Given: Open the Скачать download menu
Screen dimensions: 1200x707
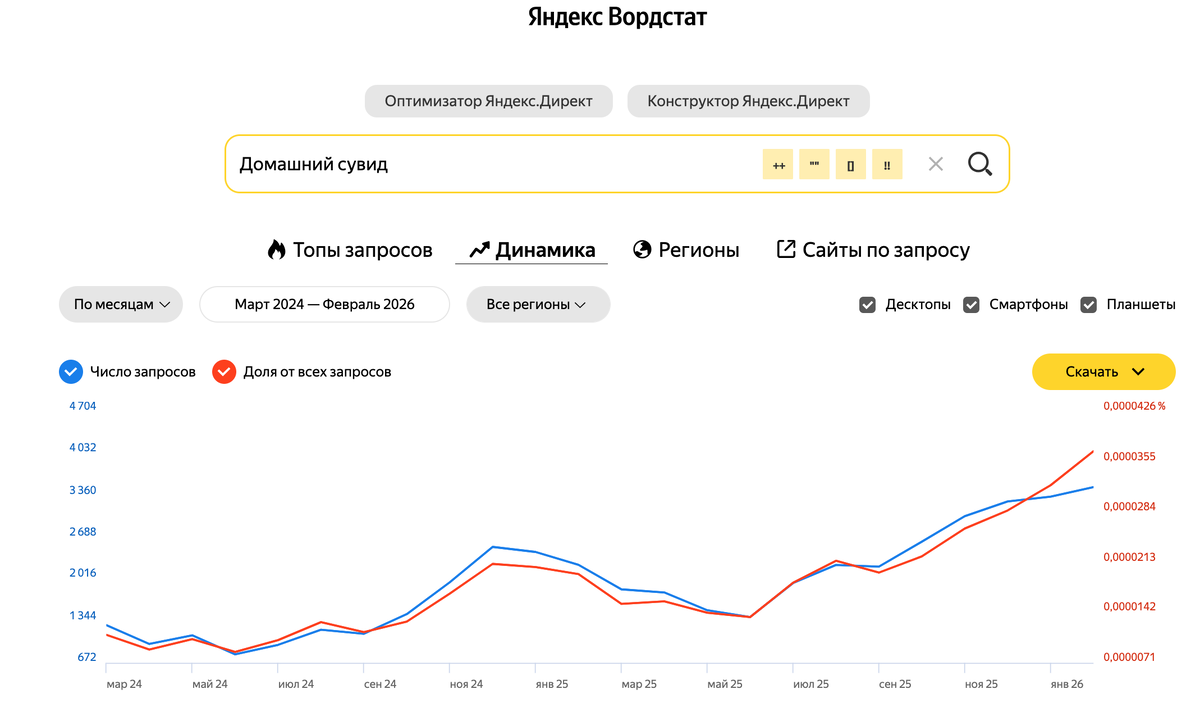Looking at the screenshot, I should (x=1104, y=372).
